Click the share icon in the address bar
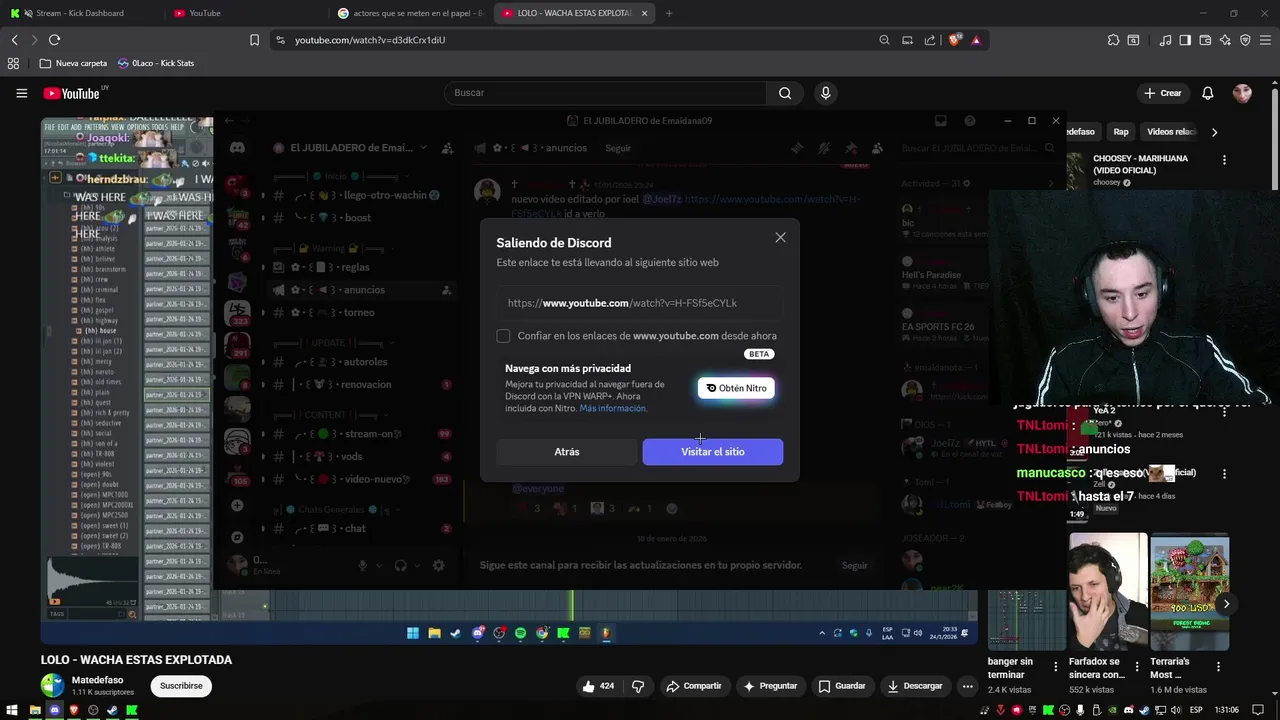The height and width of the screenshot is (720, 1280). 930,40
